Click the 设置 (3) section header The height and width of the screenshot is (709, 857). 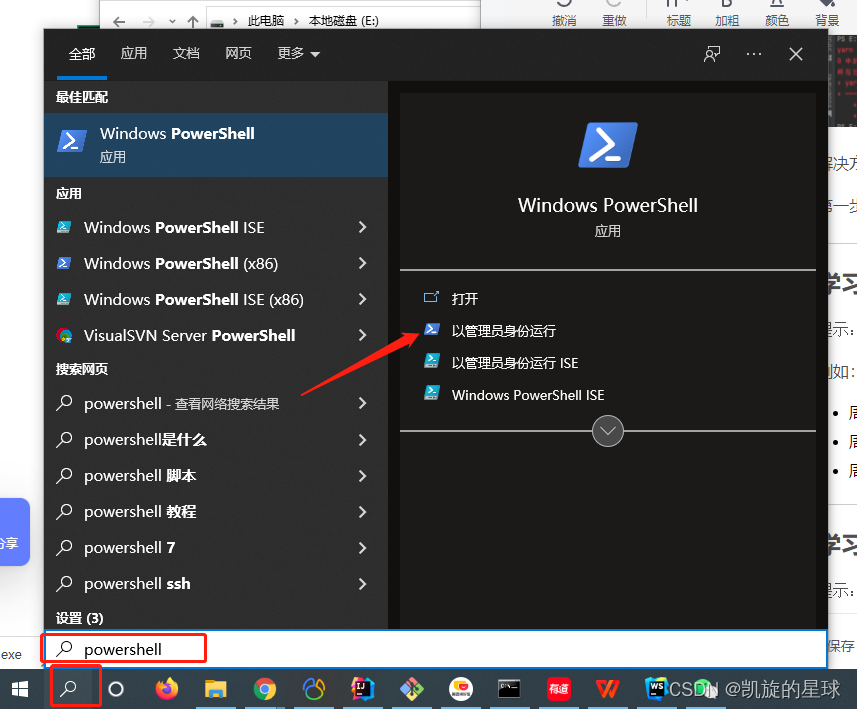tap(80, 618)
